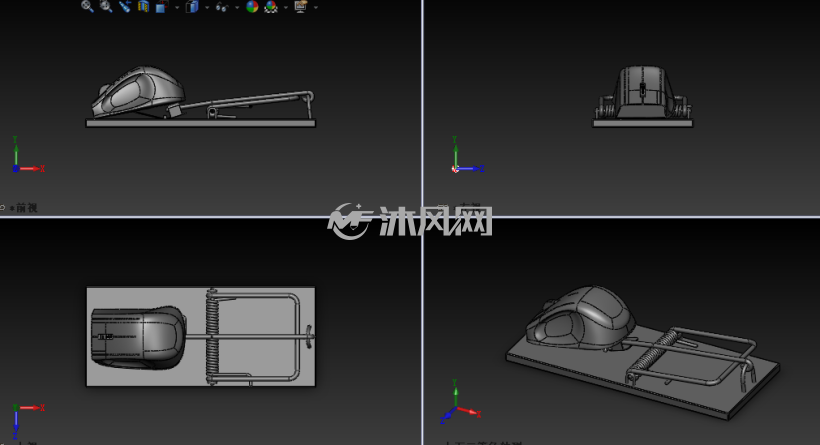Image resolution: width=820 pixels, height=445 pixels.
Task: Activate the Section View tool
Action: pos(143,6)
